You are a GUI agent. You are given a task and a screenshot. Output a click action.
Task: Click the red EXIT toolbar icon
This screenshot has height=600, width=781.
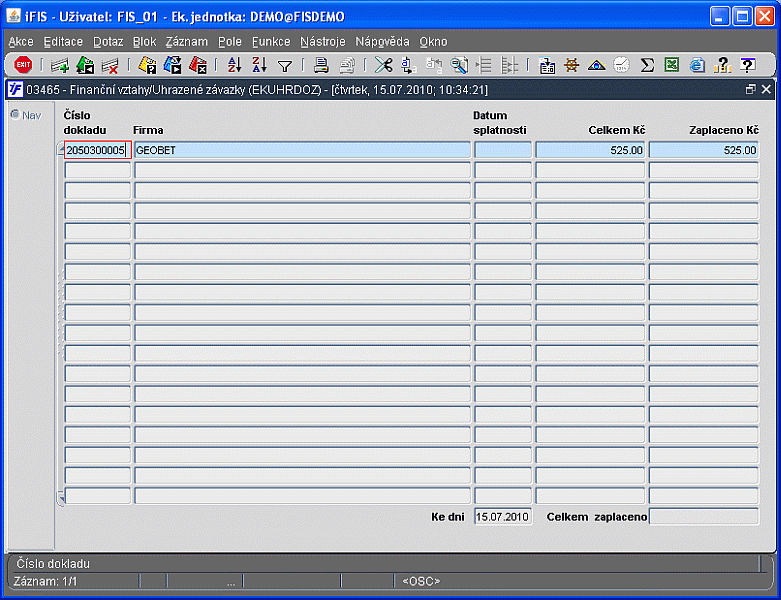[x=23, y=65]
